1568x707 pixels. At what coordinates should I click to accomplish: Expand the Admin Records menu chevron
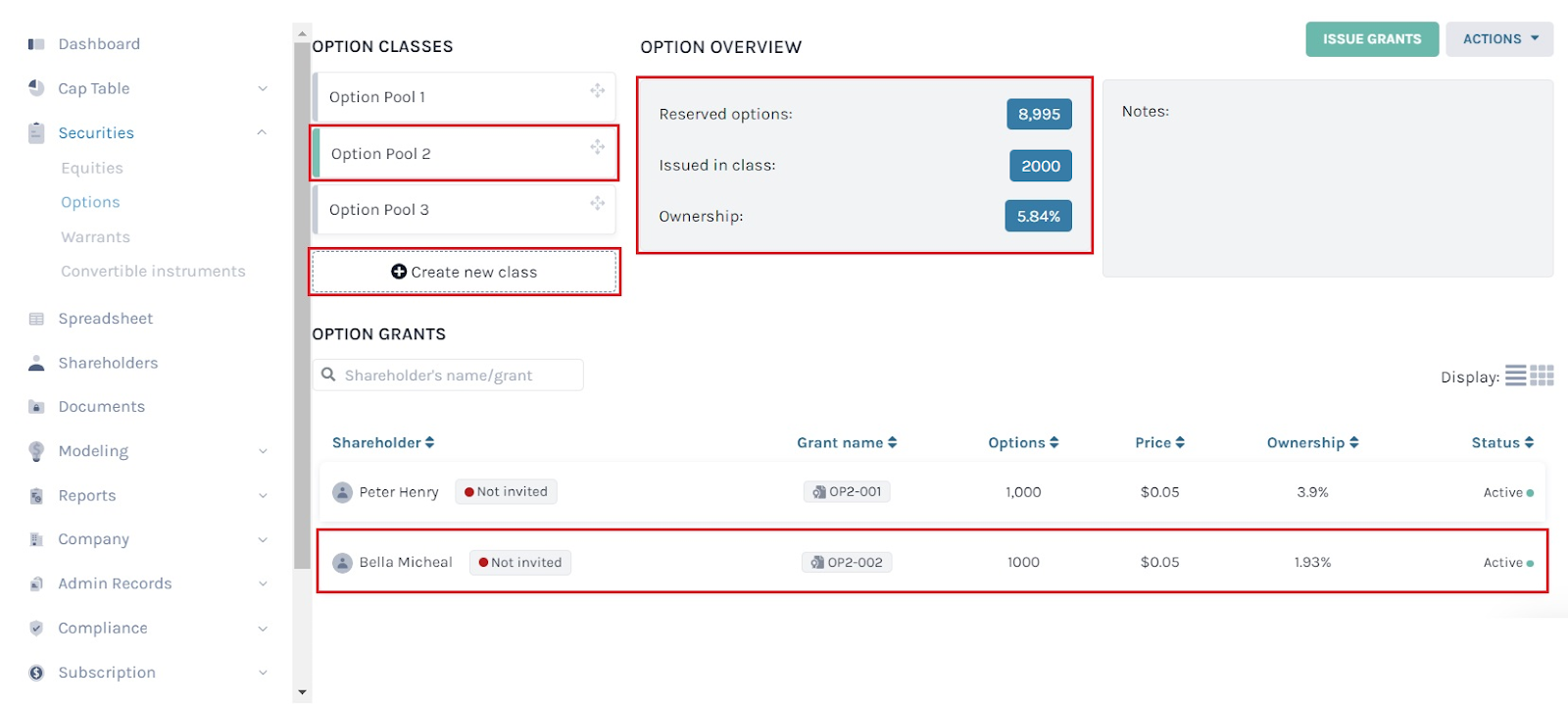(x=263, y=583)
